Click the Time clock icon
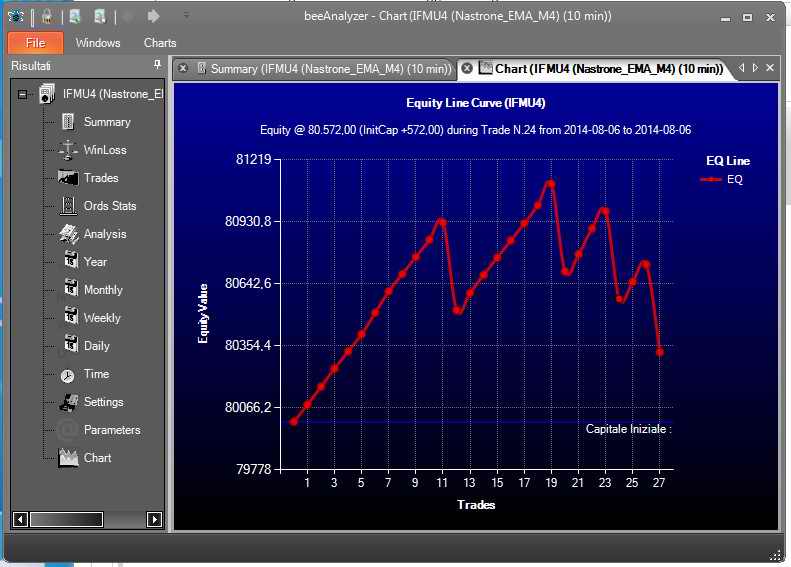791x567 pixels. [68, 376]
